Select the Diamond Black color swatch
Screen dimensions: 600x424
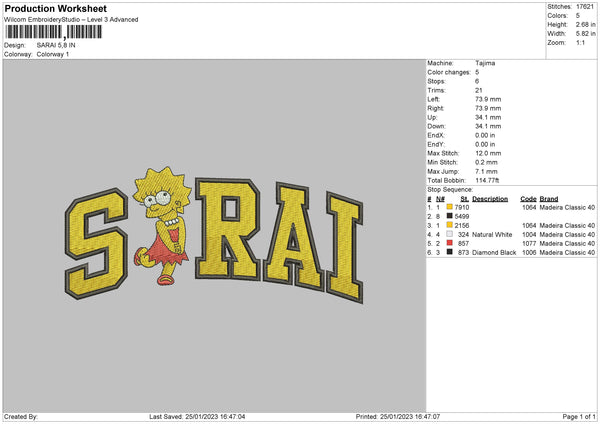point(449,252)
